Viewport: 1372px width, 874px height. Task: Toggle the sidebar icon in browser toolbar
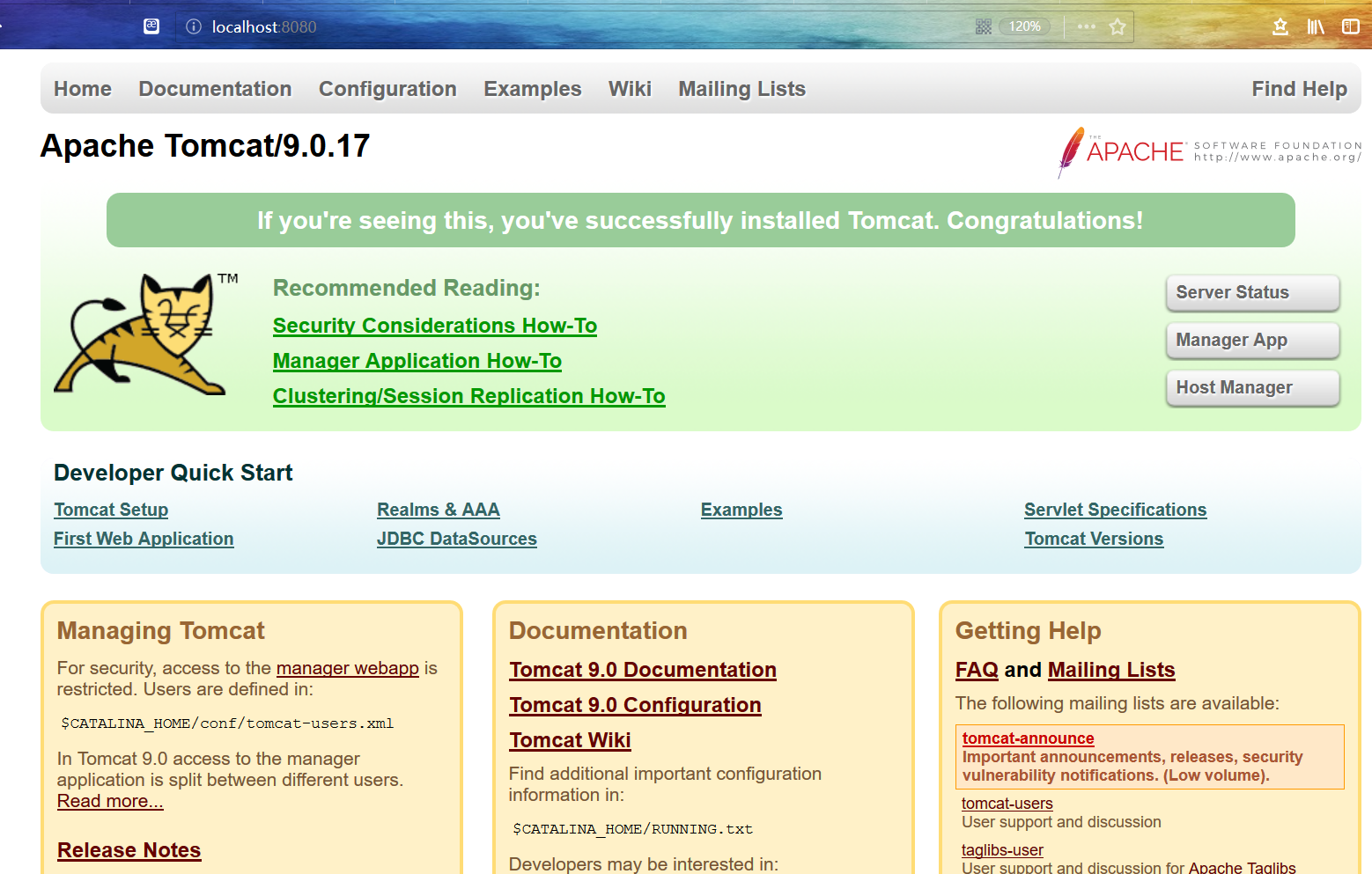1351,26
